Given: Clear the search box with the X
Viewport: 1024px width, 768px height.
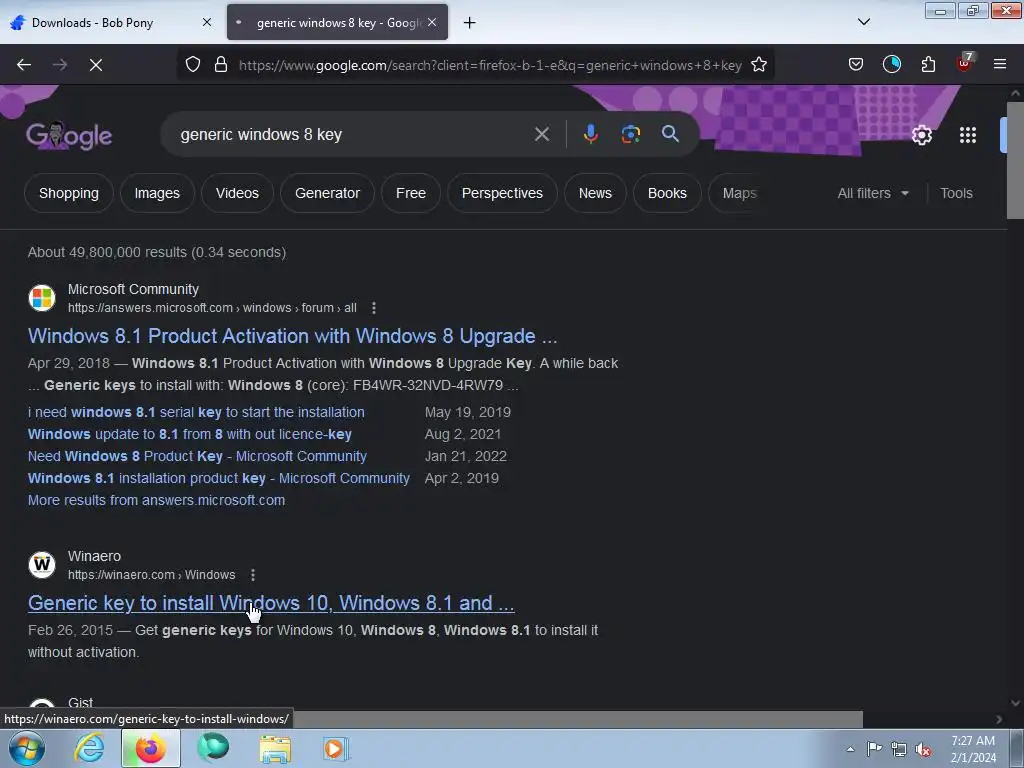Looking at the screenshot, I should [x=541, y=135].
